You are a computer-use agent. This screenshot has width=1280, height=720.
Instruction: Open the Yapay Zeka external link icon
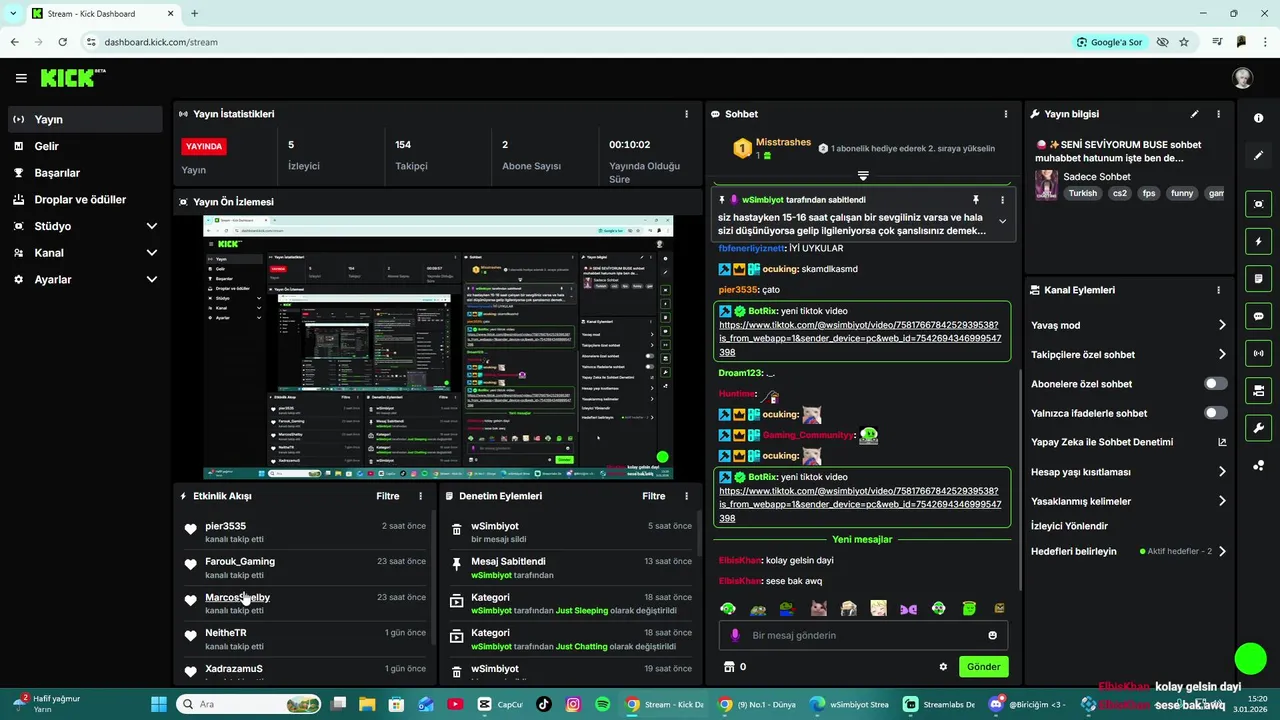[1222, 442]
